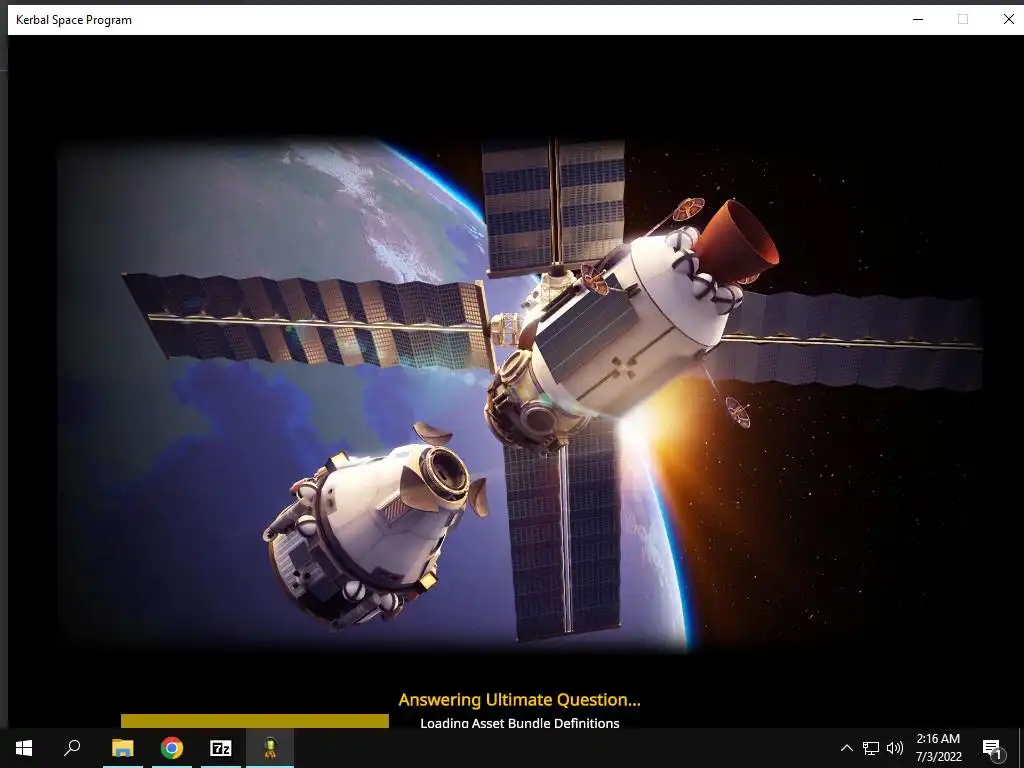Screen dimensions: 1024x768
Task: Open the Windows Start menu
Action: pos(24,748)
